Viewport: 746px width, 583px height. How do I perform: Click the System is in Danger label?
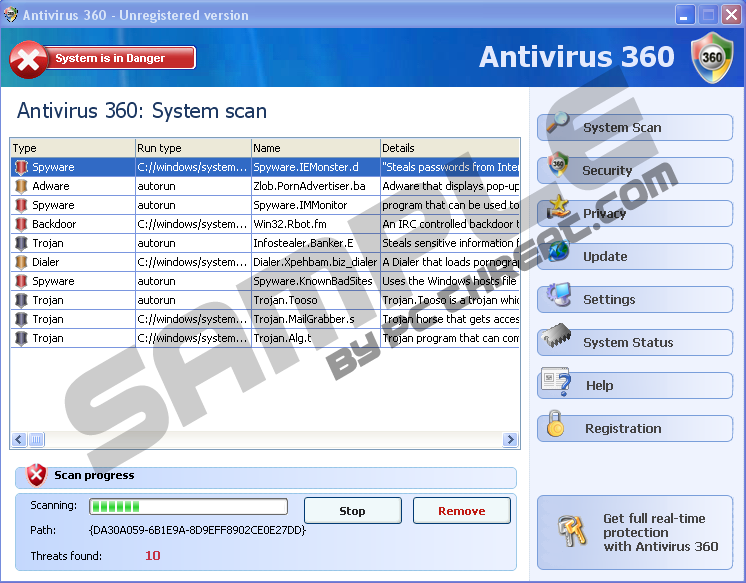(110, 58)
